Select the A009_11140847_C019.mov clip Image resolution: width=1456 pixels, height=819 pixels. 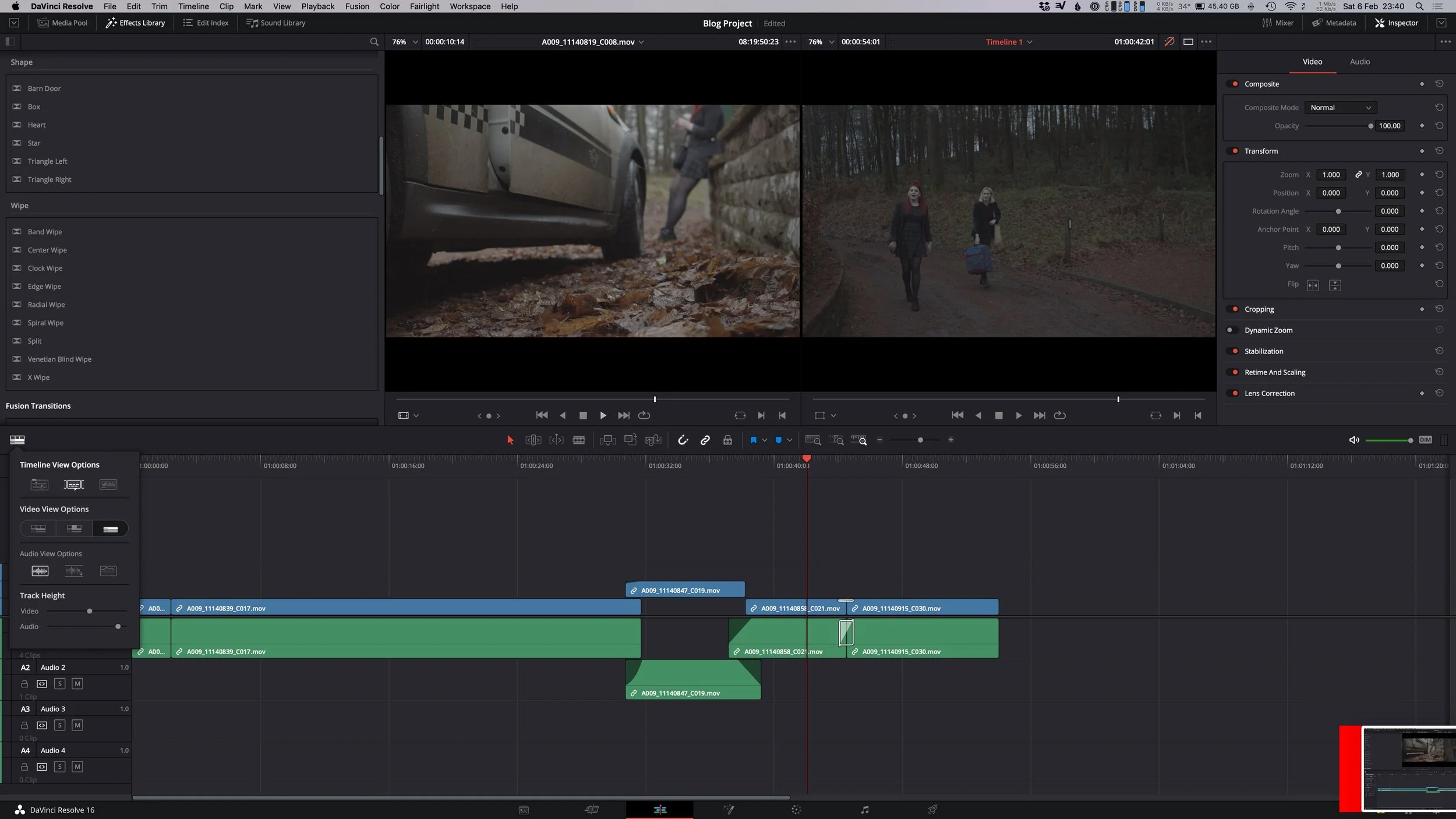(x=684, y=589)
